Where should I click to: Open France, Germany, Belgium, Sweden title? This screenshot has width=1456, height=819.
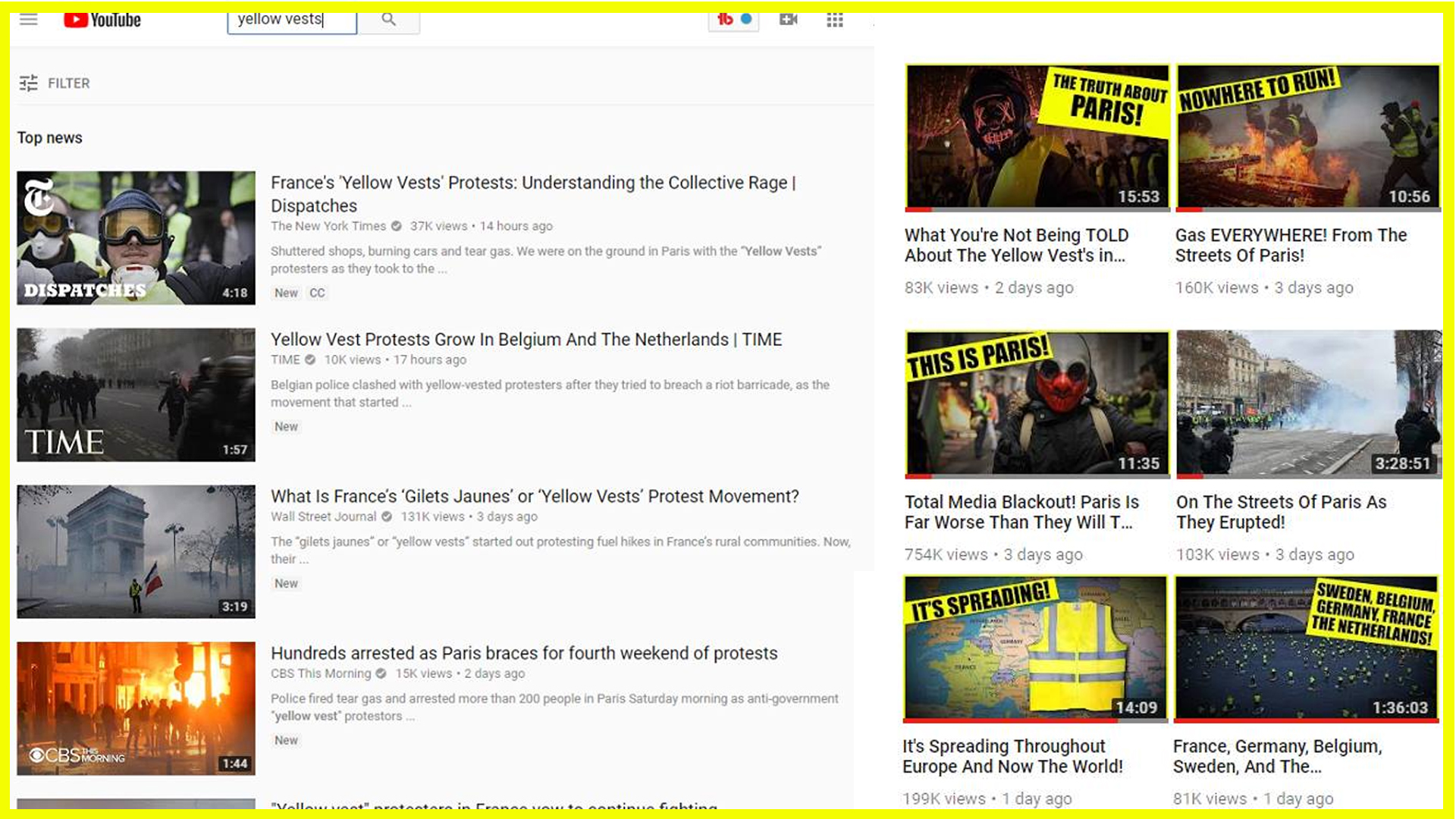point(1277,757)
